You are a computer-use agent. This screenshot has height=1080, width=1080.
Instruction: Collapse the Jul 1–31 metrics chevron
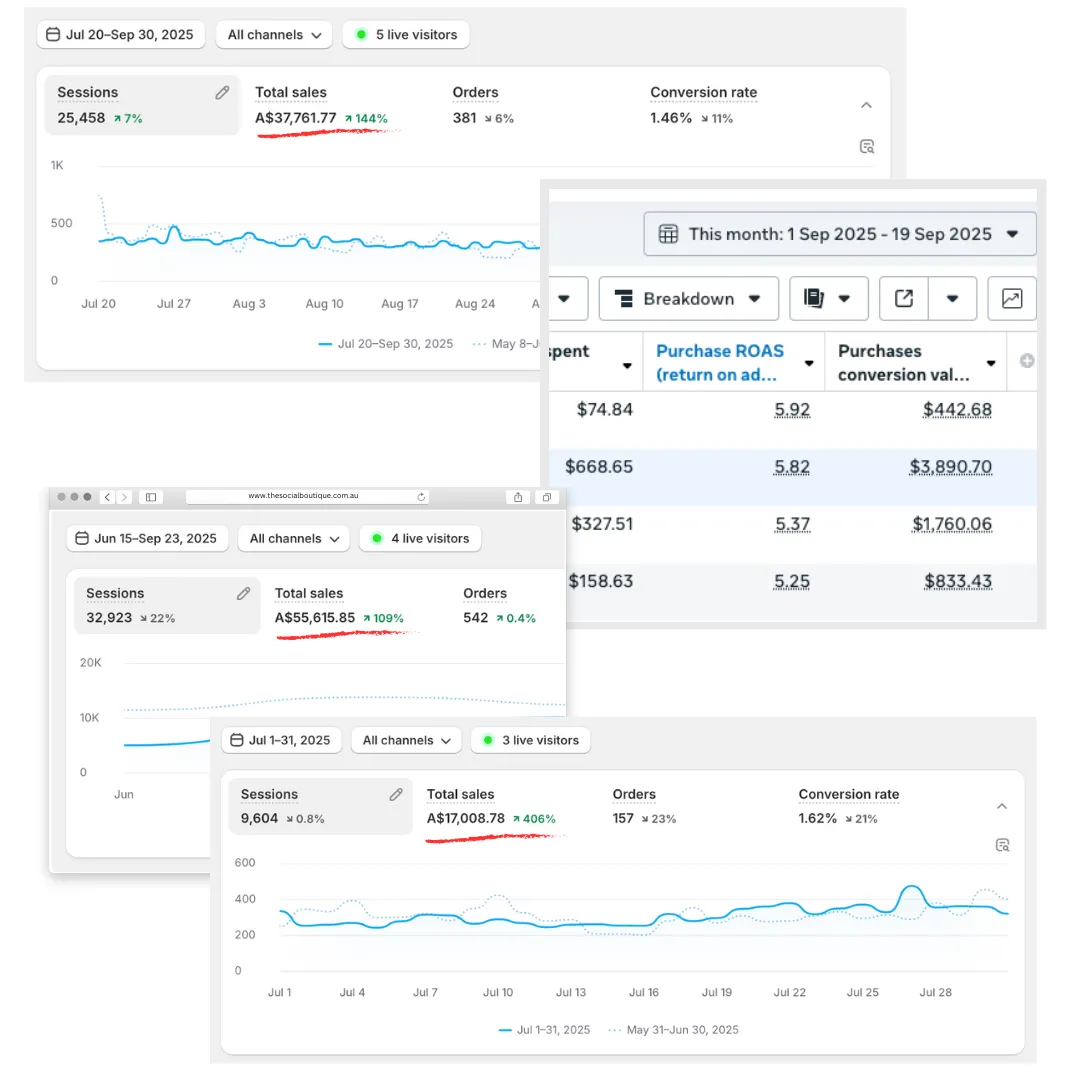point(1002,807)
